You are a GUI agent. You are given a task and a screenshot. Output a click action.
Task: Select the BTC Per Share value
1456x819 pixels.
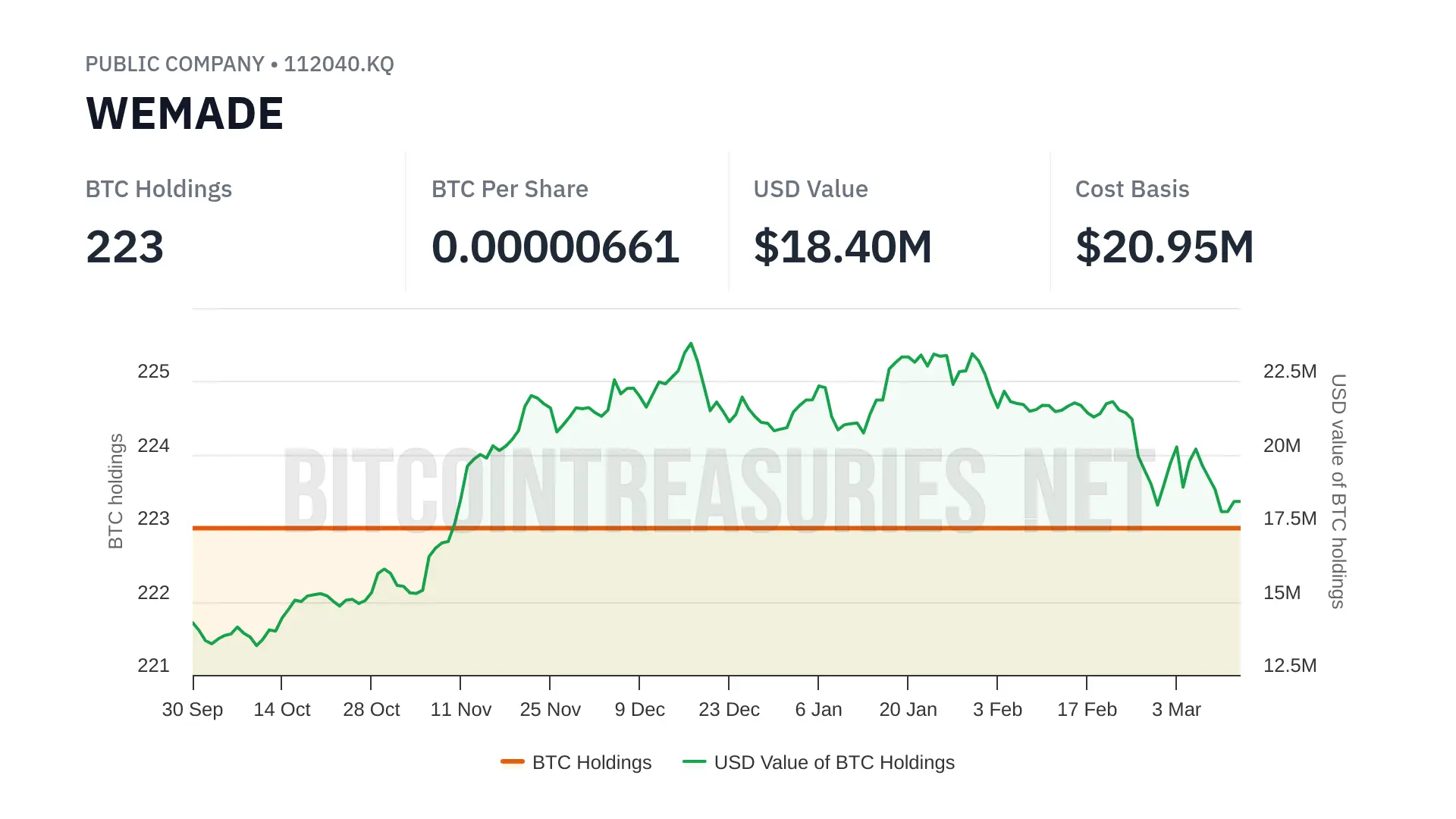point(555,247)
